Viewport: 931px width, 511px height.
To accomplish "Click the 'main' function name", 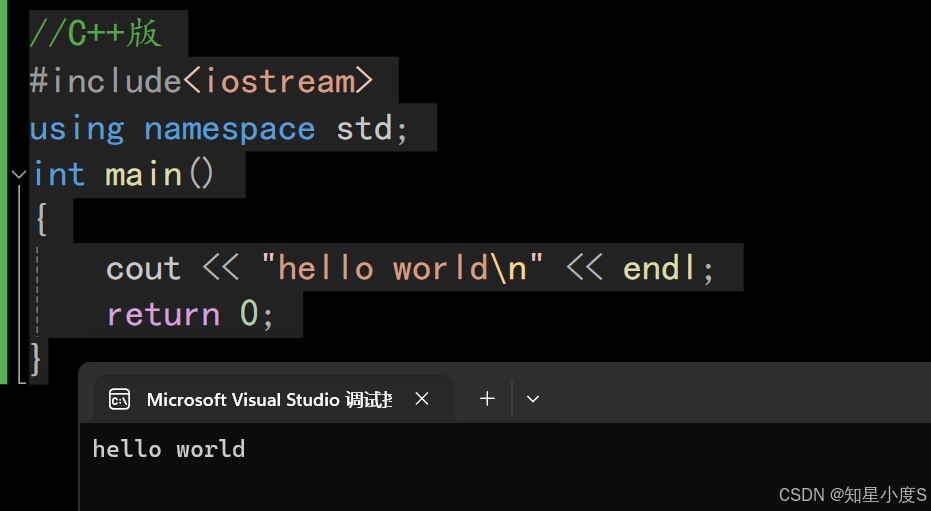I will pos(144,175).
